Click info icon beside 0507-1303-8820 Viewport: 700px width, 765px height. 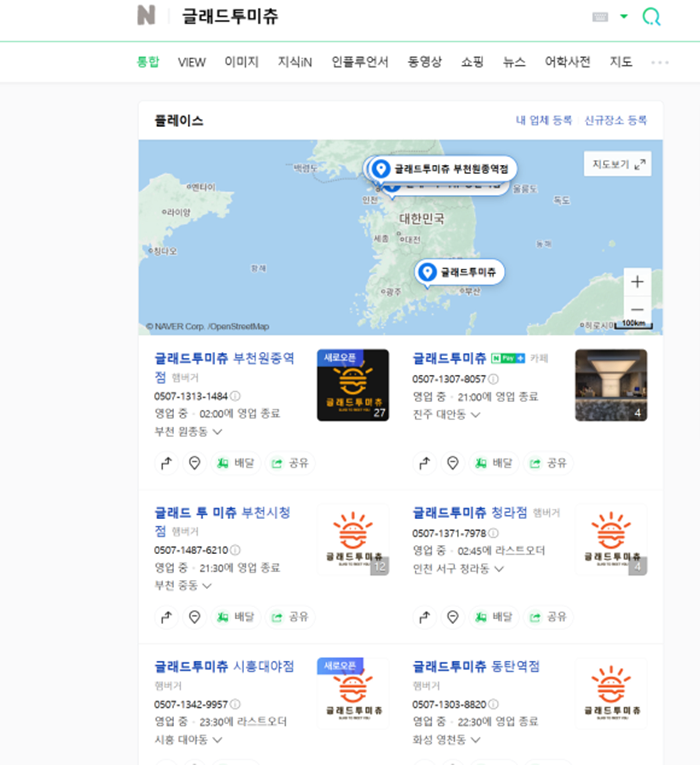493,705
